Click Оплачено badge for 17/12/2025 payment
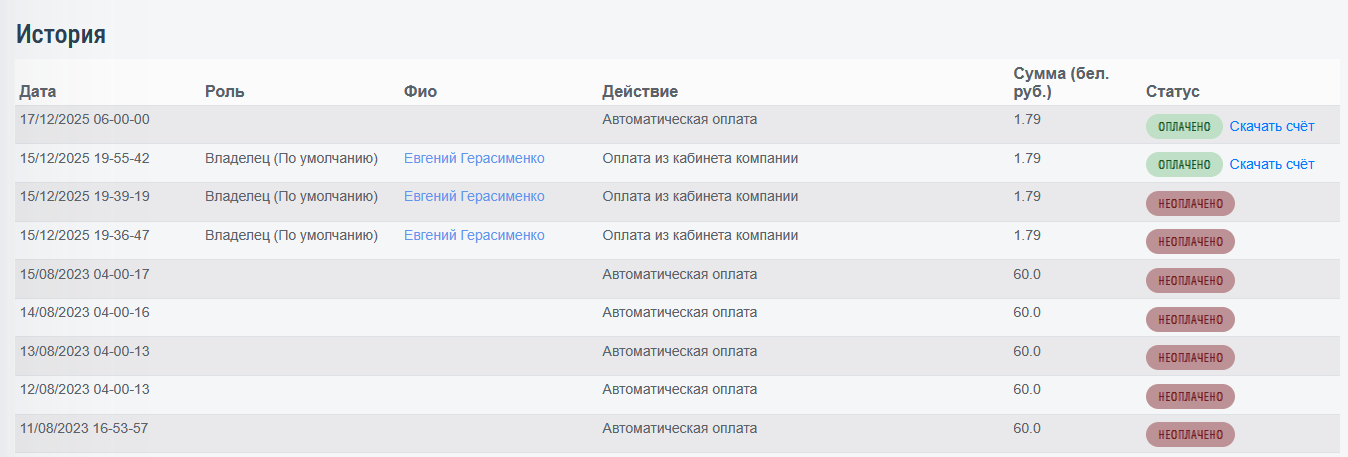This screenshot has width=1348, height=457. click(1184, 127)
